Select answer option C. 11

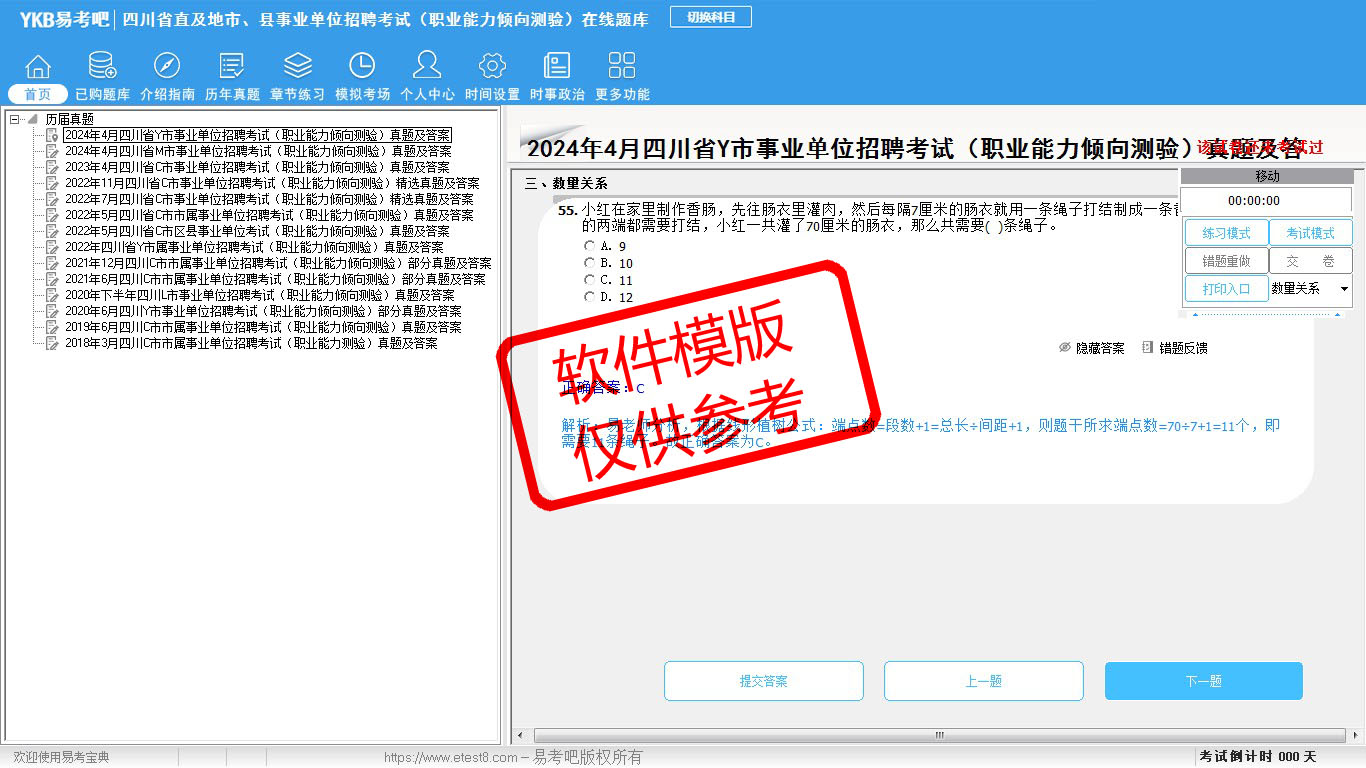coord(589,280)
